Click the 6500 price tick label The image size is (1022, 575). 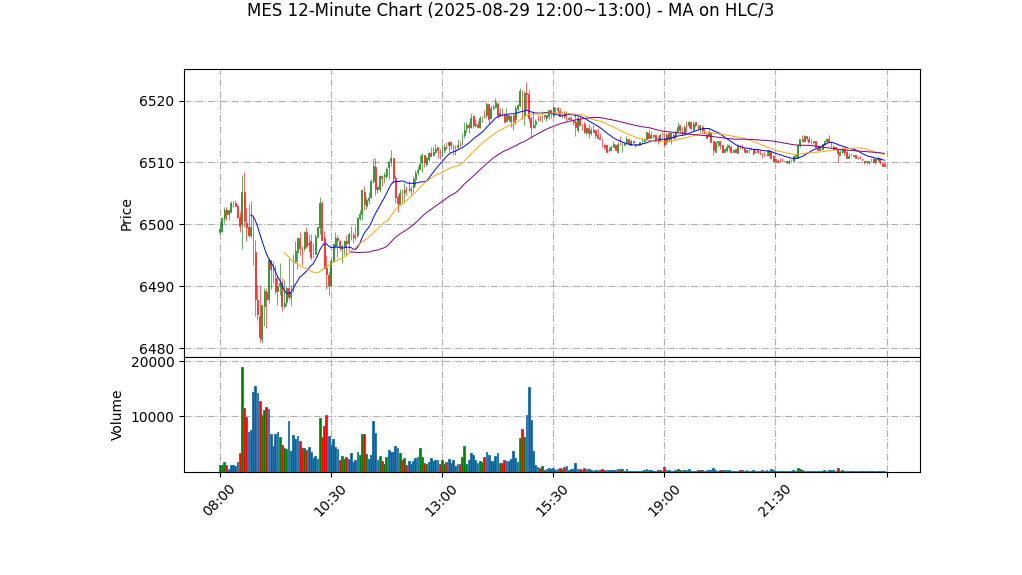[156, 225]
